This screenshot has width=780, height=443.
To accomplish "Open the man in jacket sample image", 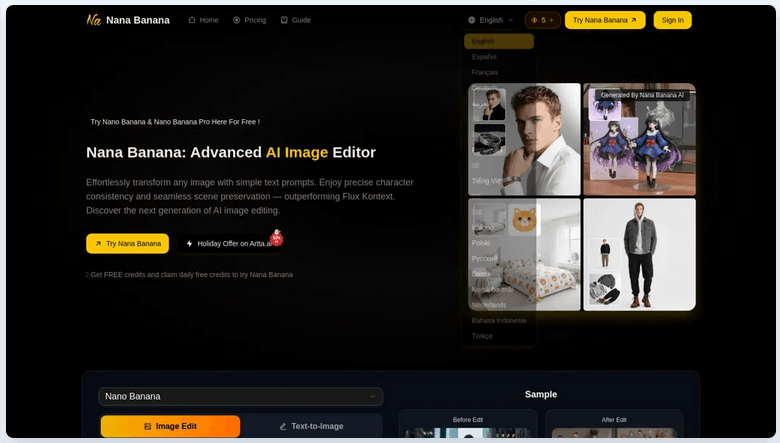I will pyautogui.click(x=638, y=254).
